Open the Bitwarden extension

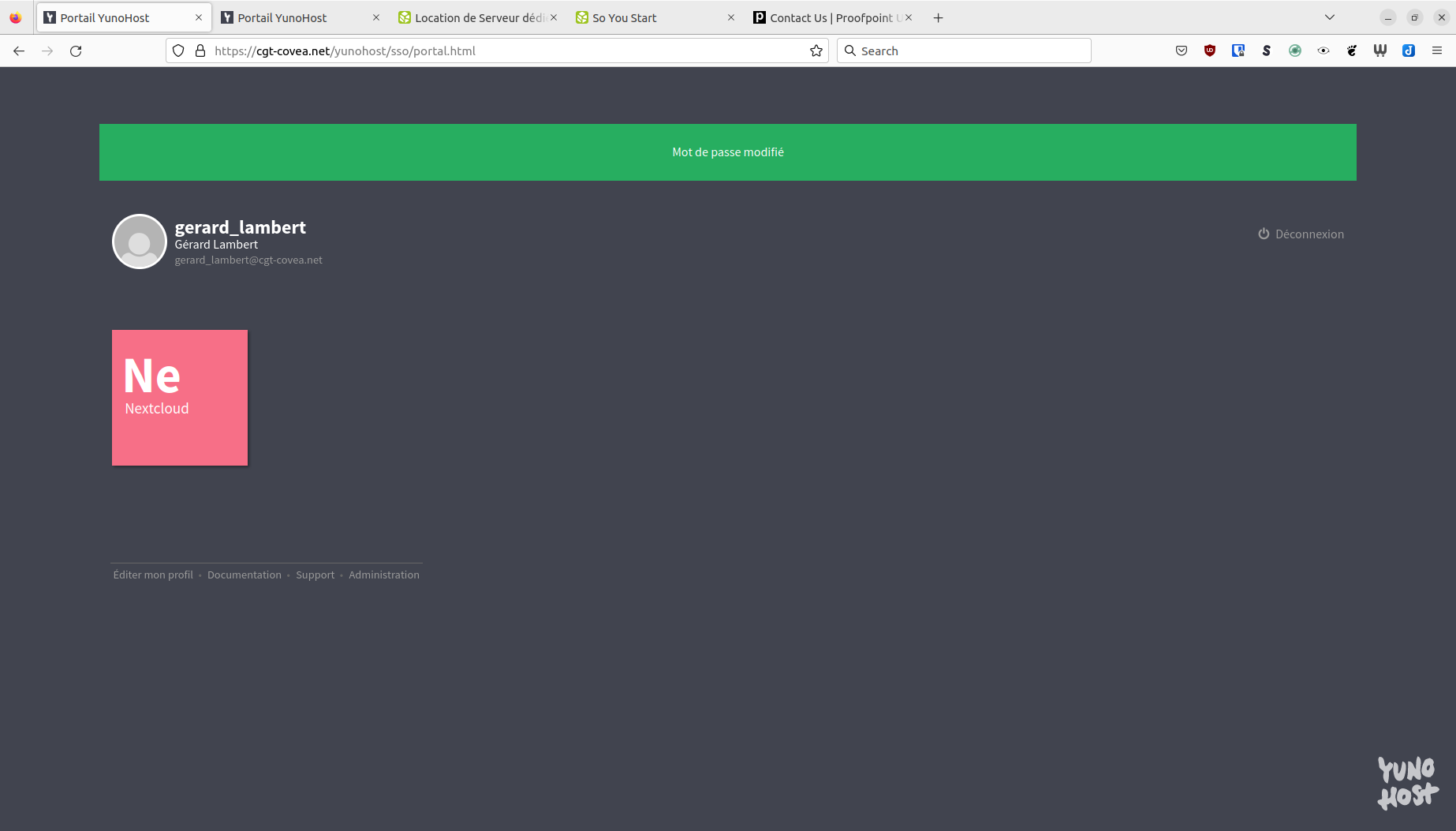pos(1238,51)
